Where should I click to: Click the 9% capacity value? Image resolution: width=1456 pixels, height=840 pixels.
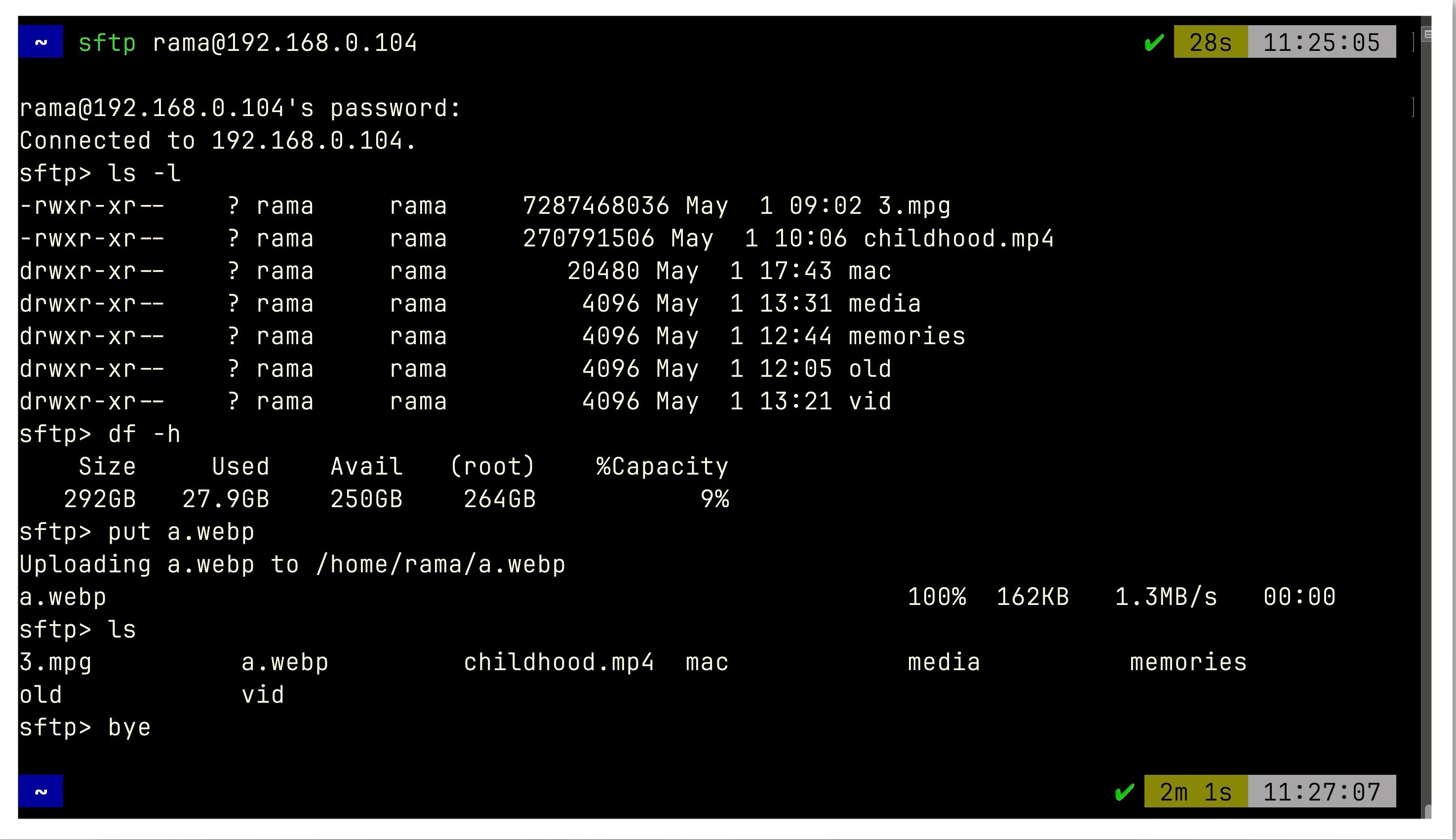[714, 499]
